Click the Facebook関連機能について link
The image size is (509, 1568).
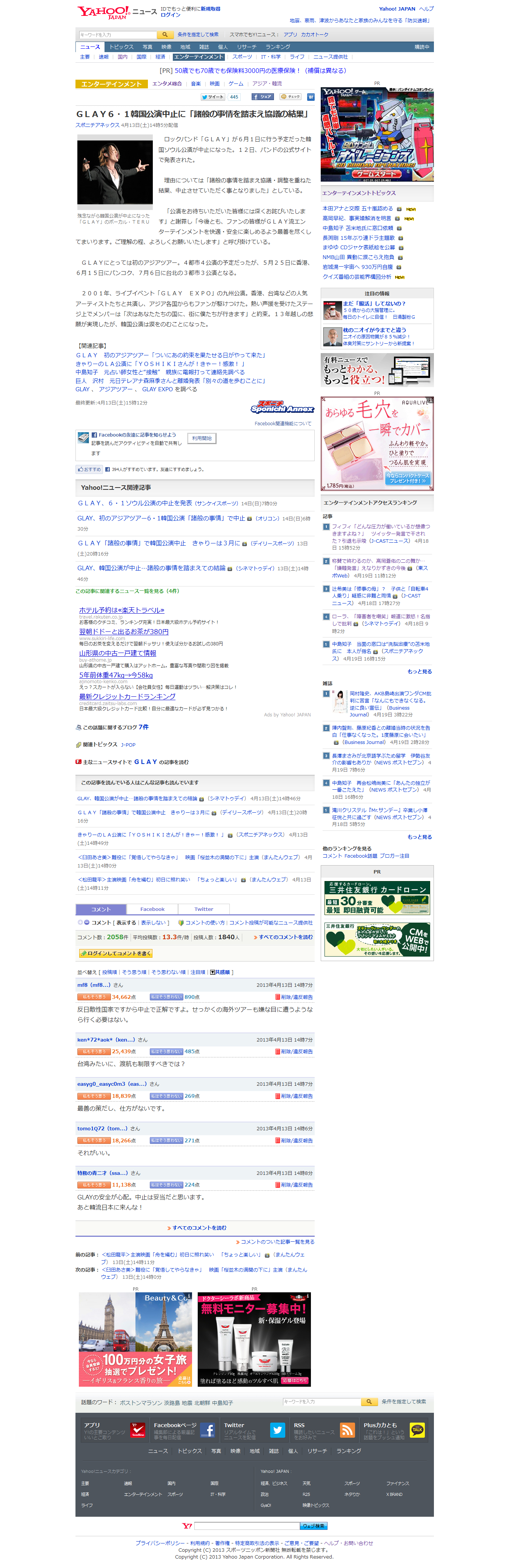[x=282, y=424]
